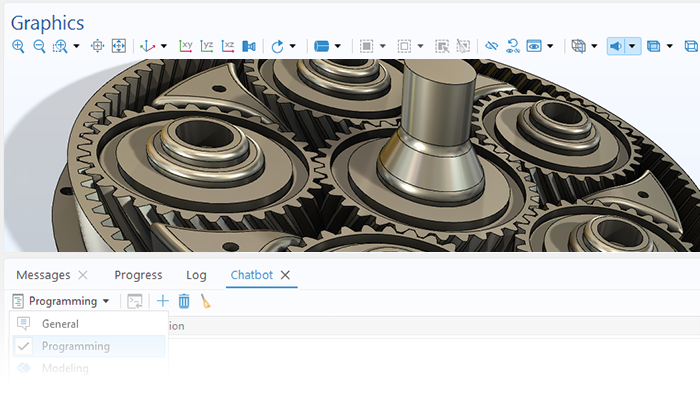Viewport: 700px width, 400px height.
Task: Click the plus new conversation icon
Action: coord(163,301)
